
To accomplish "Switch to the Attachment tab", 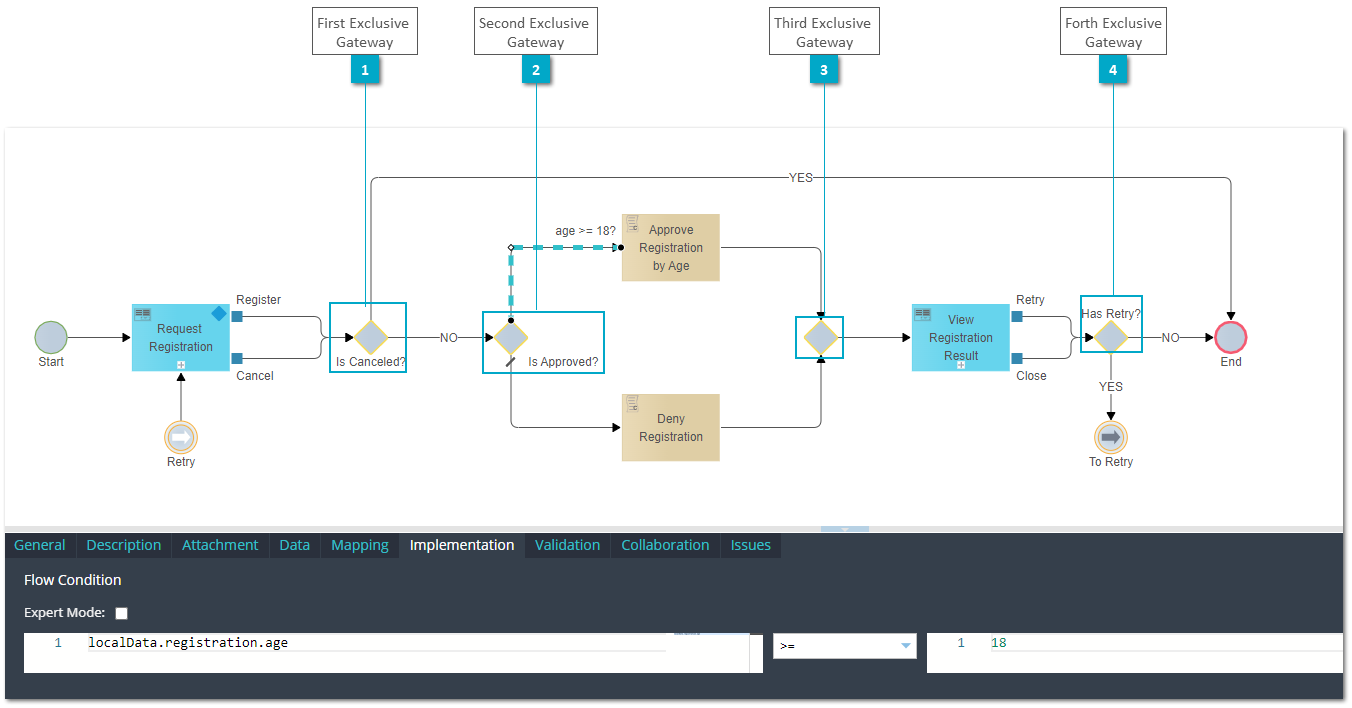I will point(220,545).
